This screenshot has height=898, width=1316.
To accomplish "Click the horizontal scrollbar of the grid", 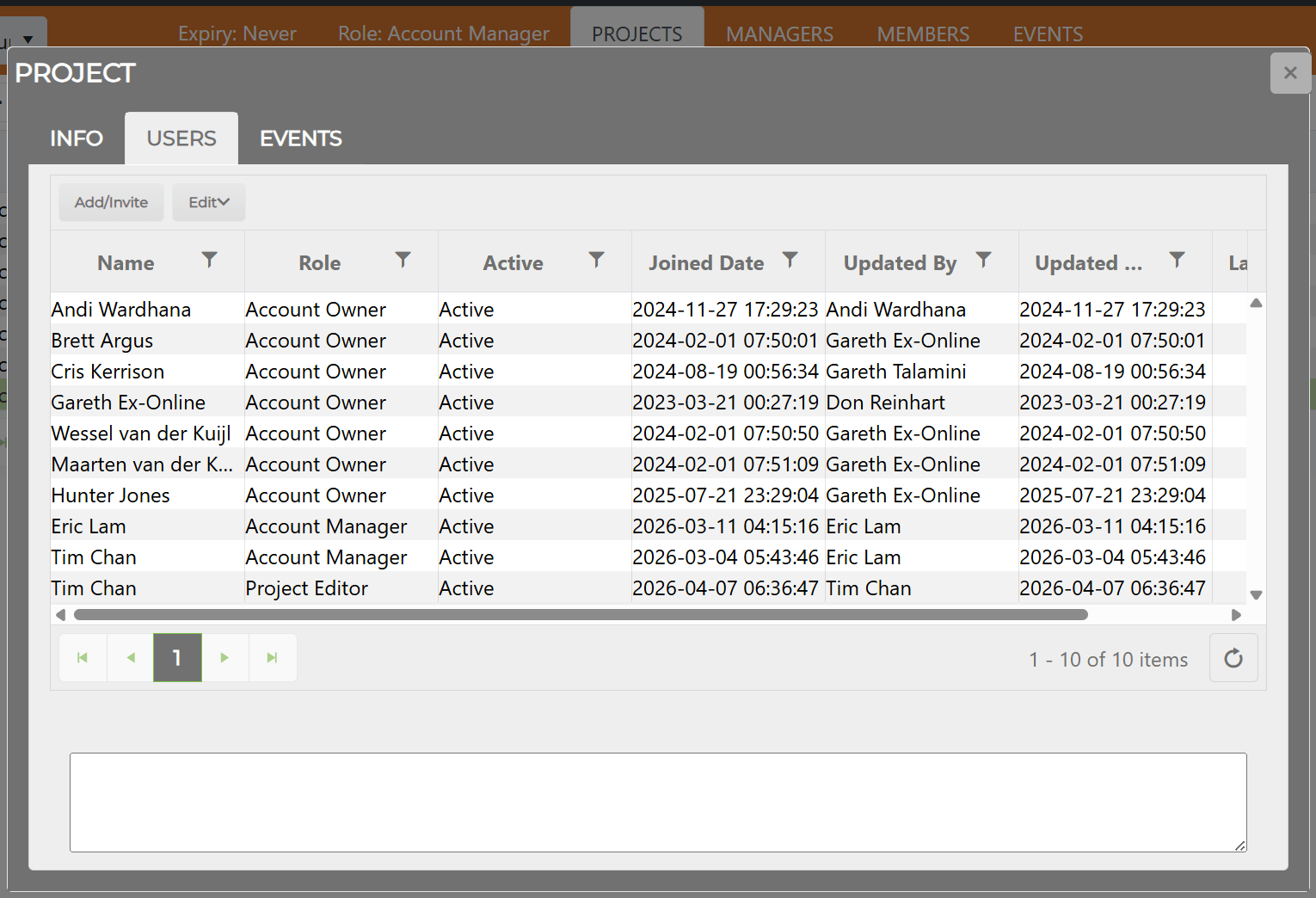I will [x=581, y=615].
